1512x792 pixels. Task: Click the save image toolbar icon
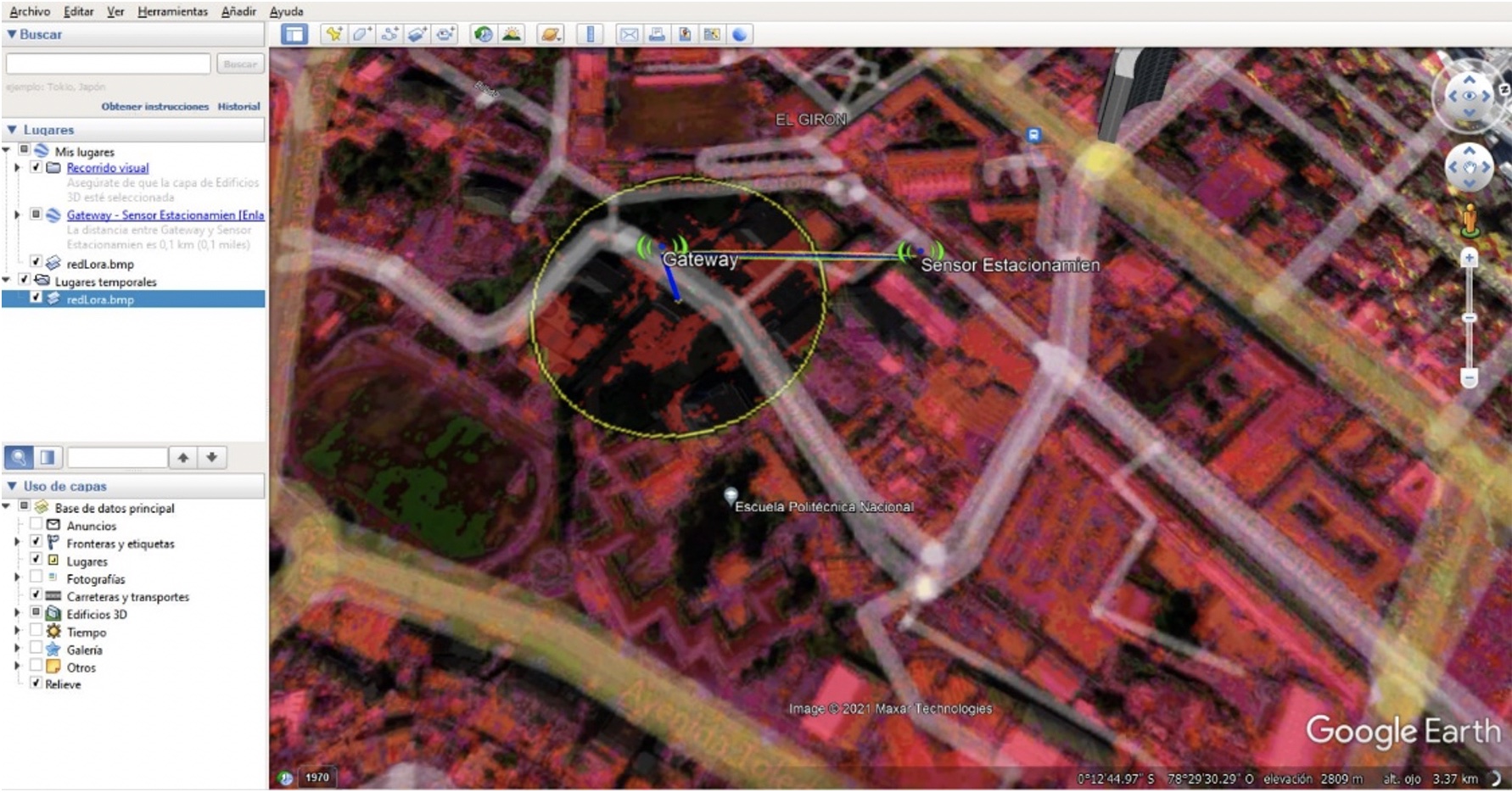coord(685,34)
